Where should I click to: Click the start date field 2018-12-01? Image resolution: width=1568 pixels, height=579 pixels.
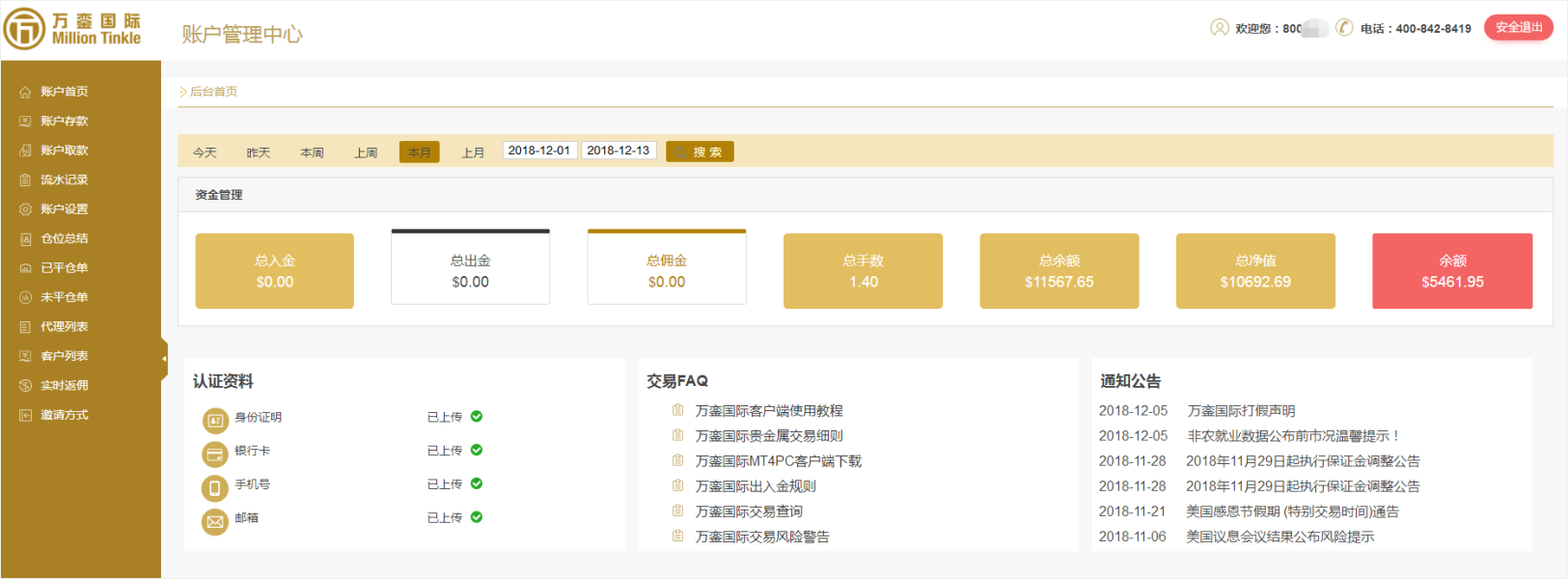(x=539, y=151)
